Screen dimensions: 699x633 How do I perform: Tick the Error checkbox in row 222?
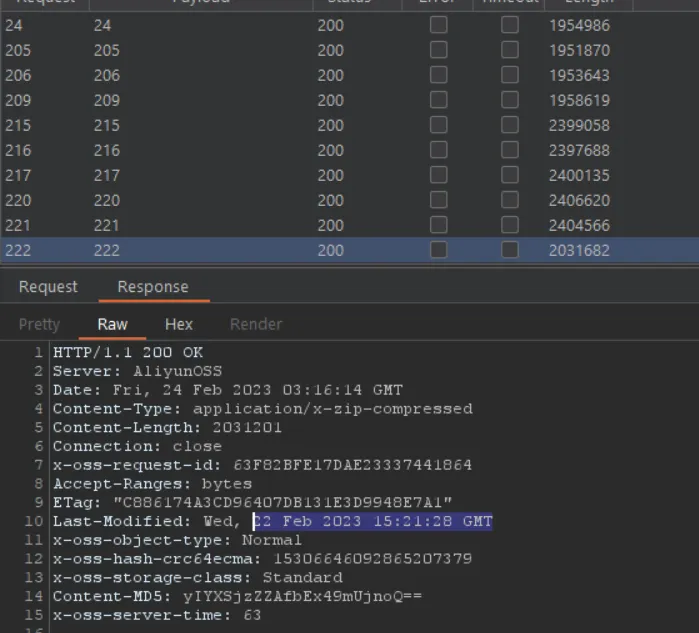click(439, 250)
